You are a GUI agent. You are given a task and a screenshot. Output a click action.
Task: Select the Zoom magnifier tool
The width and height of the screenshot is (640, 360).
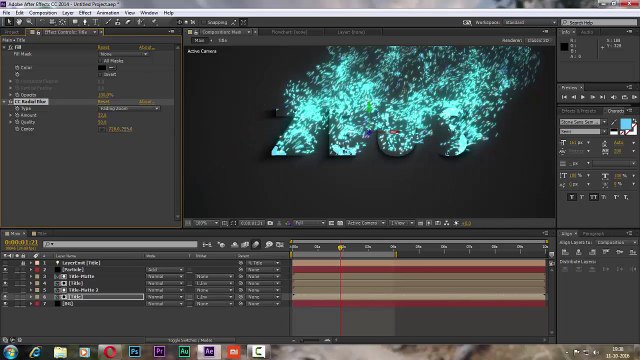click(29, 22)
